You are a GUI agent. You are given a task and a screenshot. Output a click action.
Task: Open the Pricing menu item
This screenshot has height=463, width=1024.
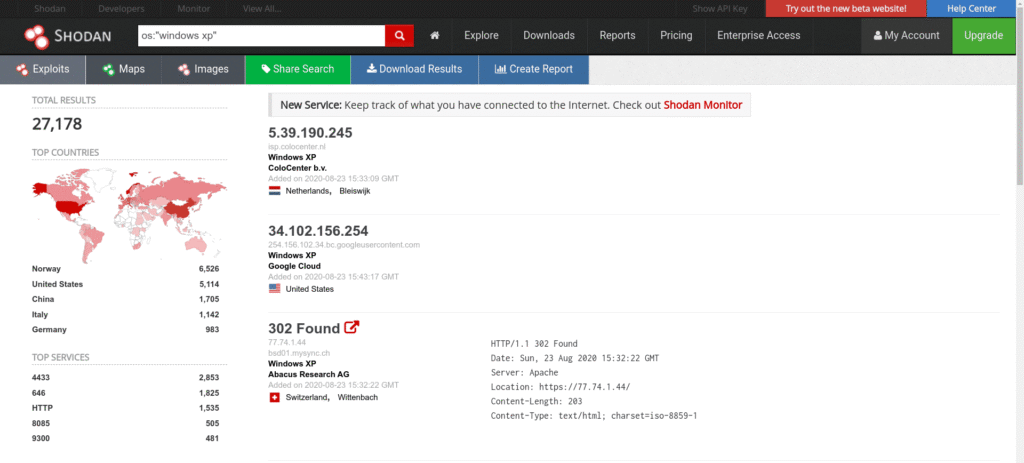(x=676, y=36)
